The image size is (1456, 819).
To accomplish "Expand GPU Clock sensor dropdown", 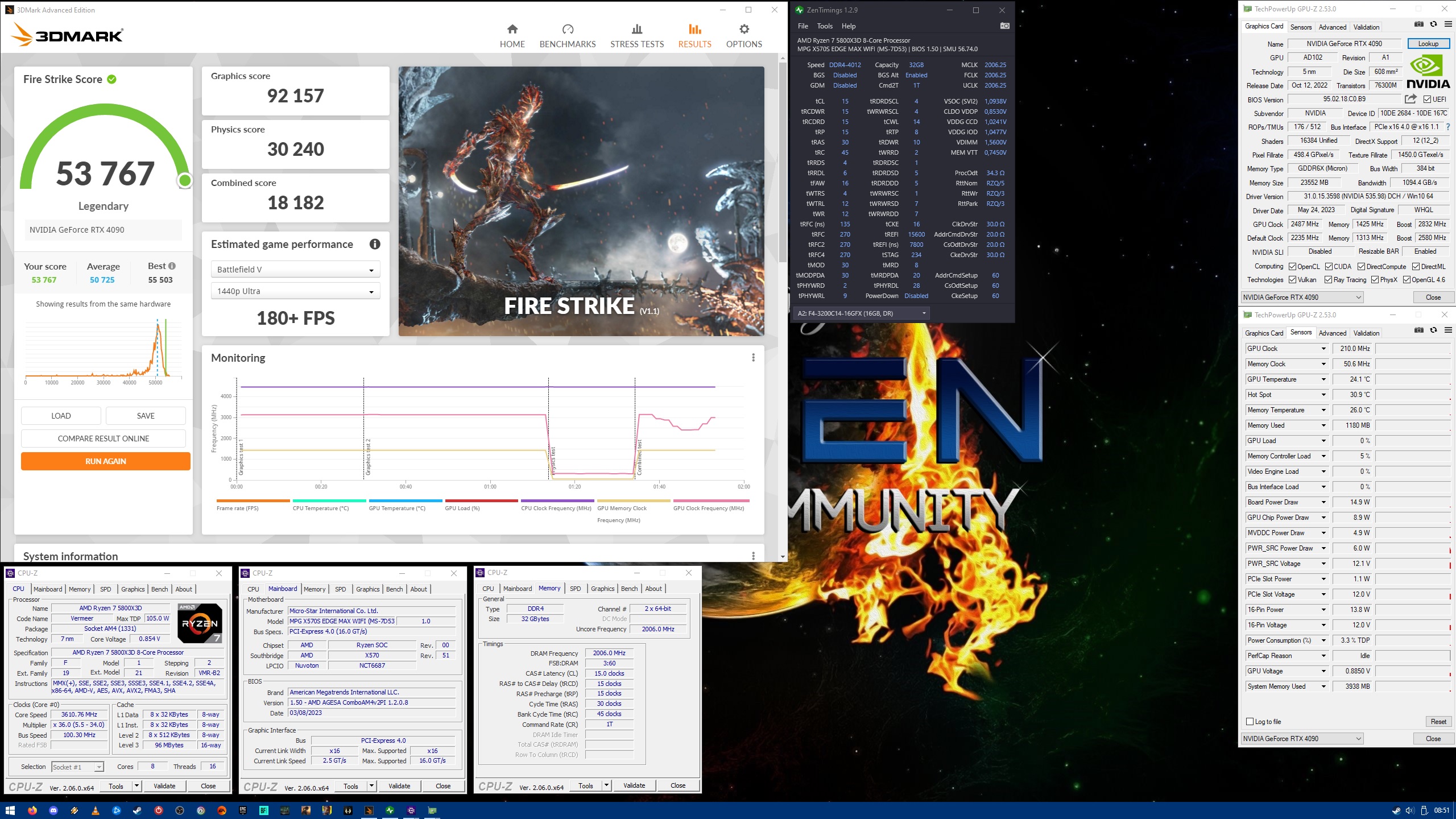I will [1323, 349].
